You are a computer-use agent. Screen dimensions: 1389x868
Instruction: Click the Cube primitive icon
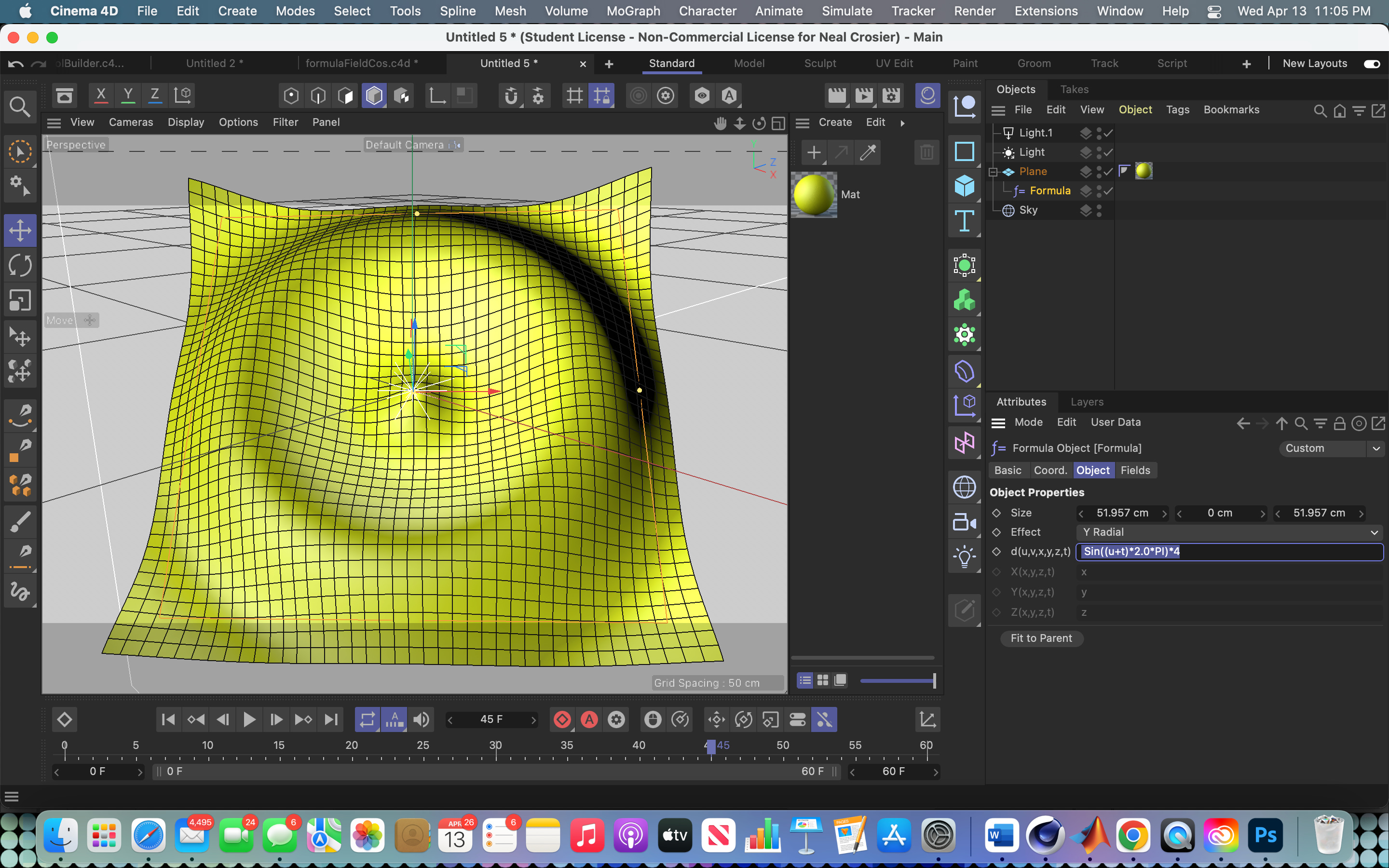click(964, 186)
